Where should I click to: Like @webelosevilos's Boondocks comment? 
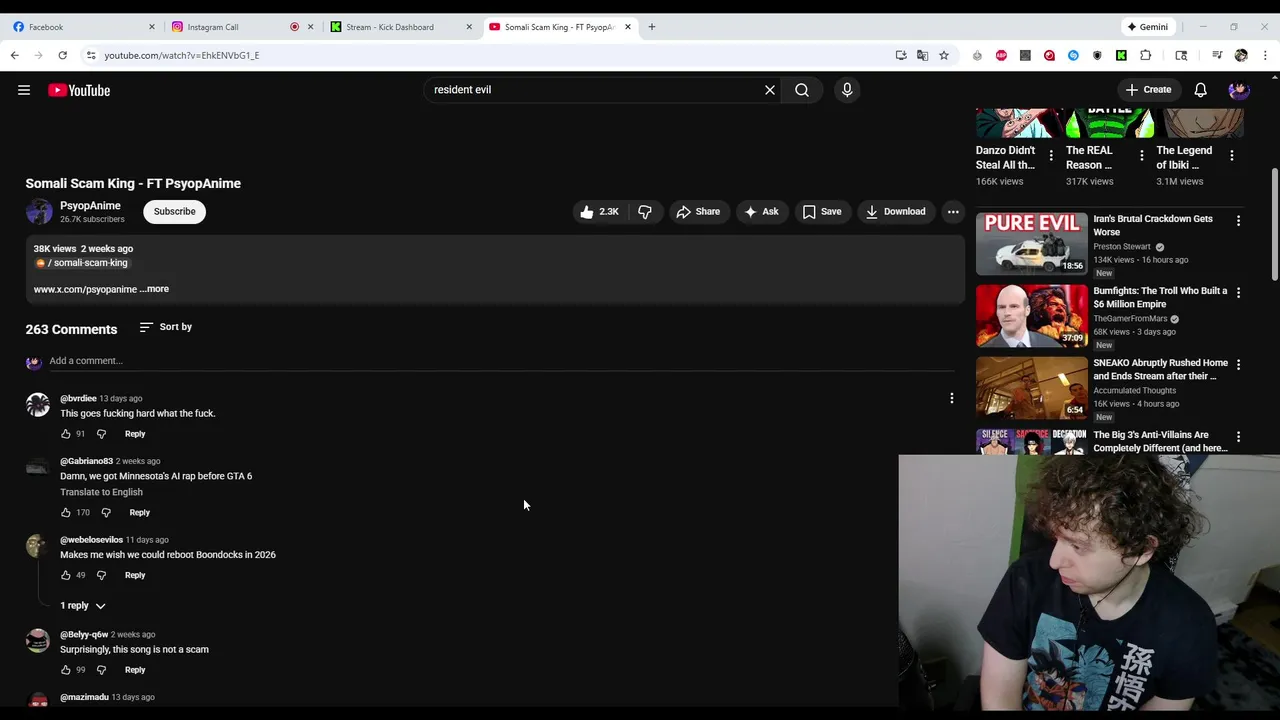[66, 575]
